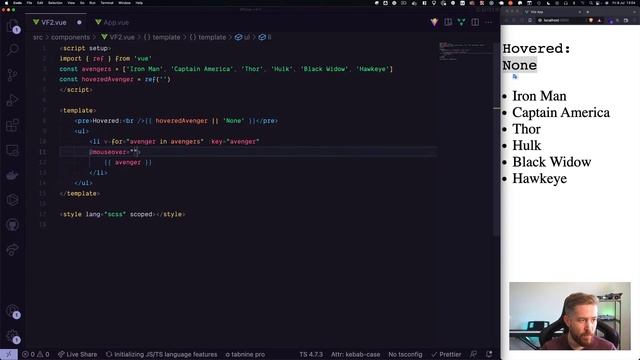
Task: Open the editor More Actions menu
Action: click(x=489, y=22)
